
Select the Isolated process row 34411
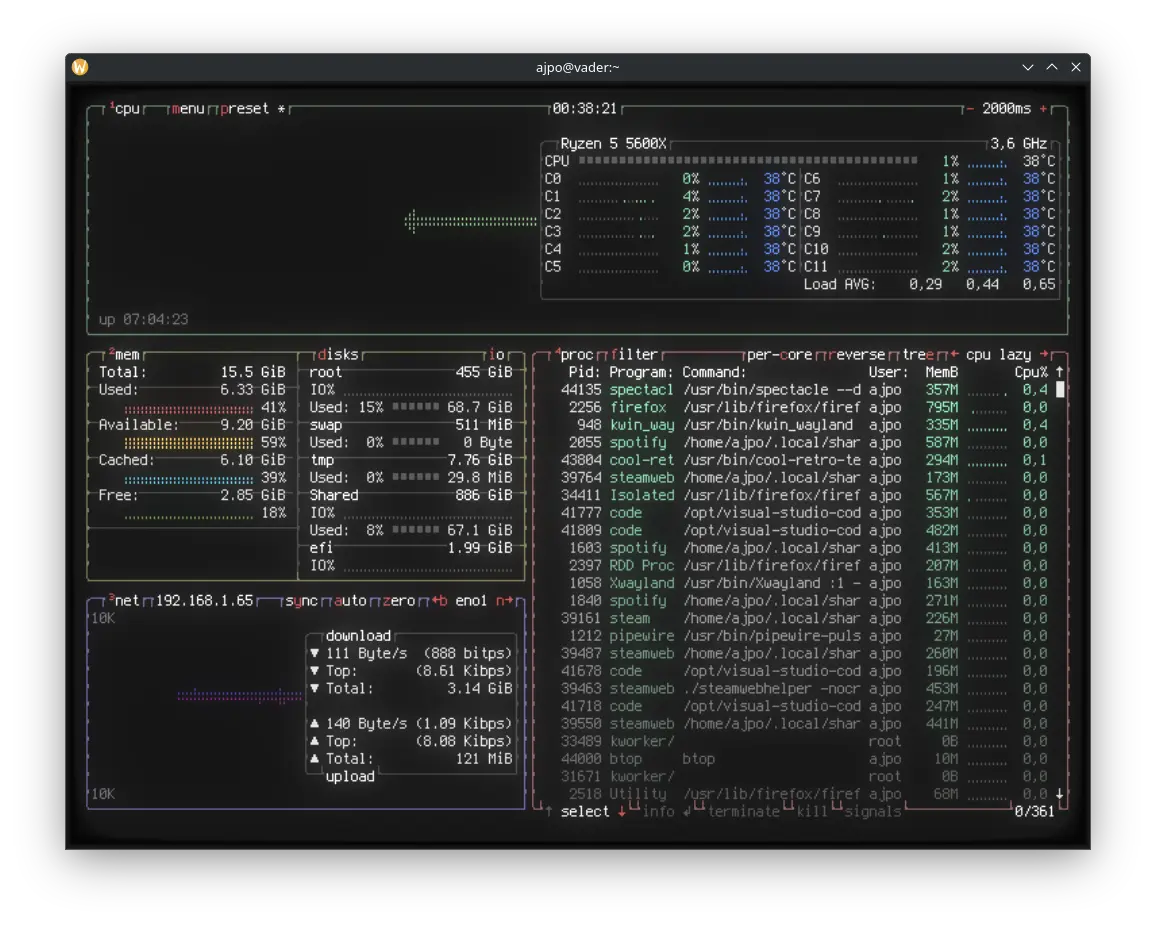804,496
